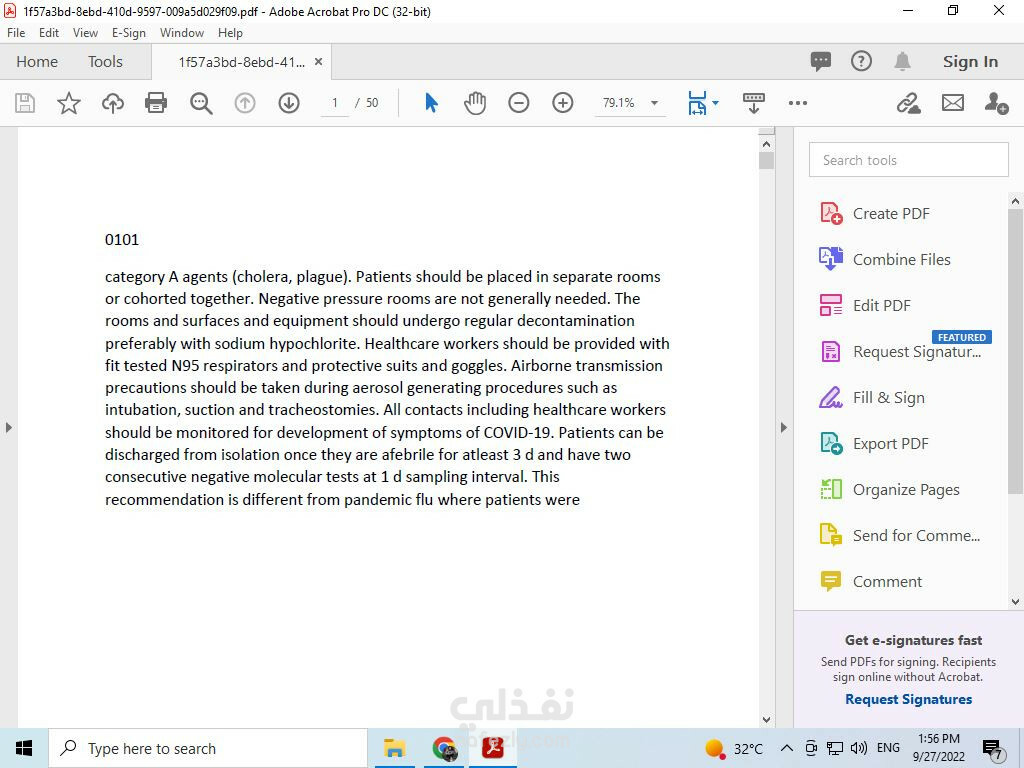Screen dimensions: 1024x768
Task: Go to the next page arrow
Action: tap(289, 103)
